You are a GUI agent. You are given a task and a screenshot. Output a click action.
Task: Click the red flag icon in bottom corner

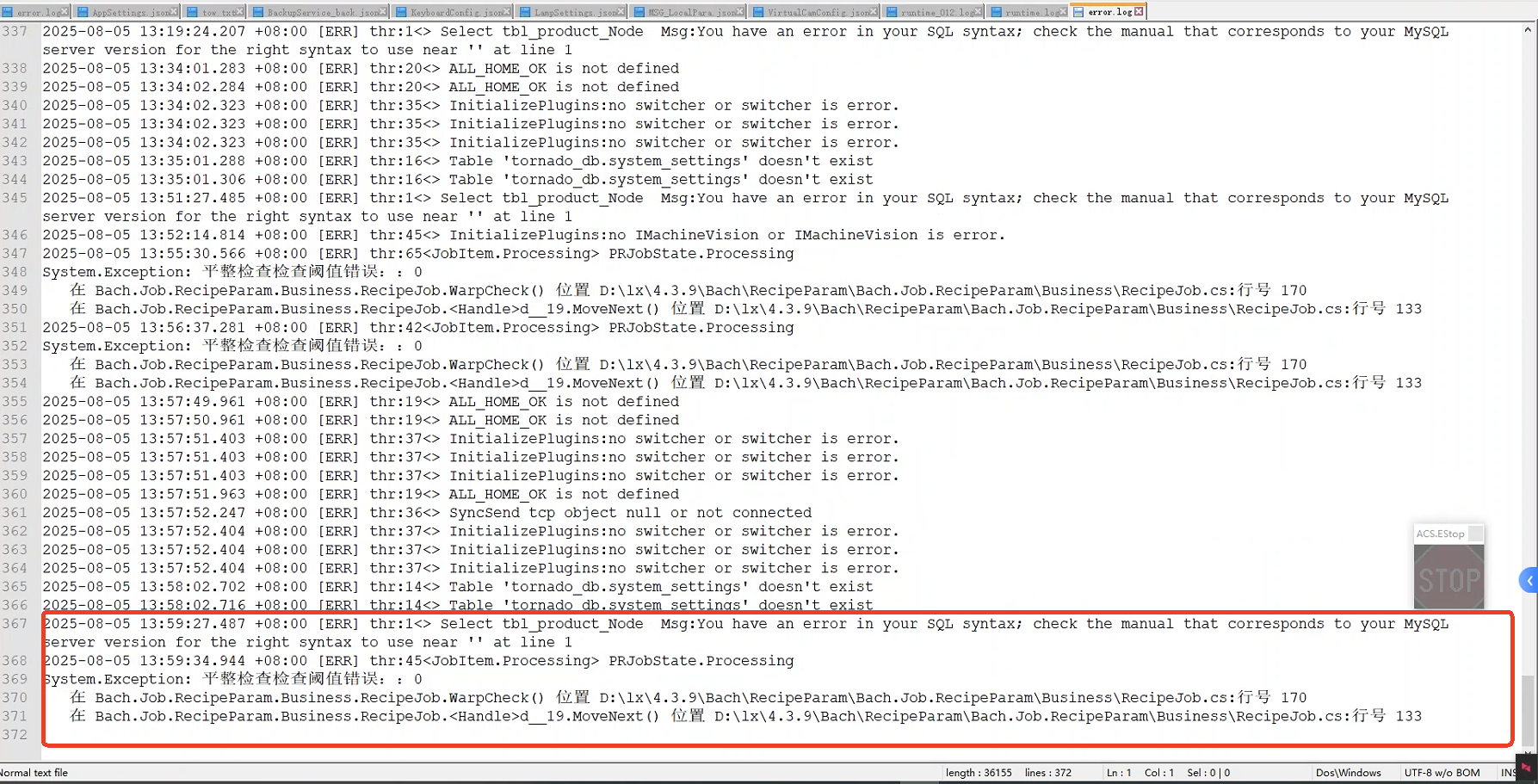[1526, 768]
